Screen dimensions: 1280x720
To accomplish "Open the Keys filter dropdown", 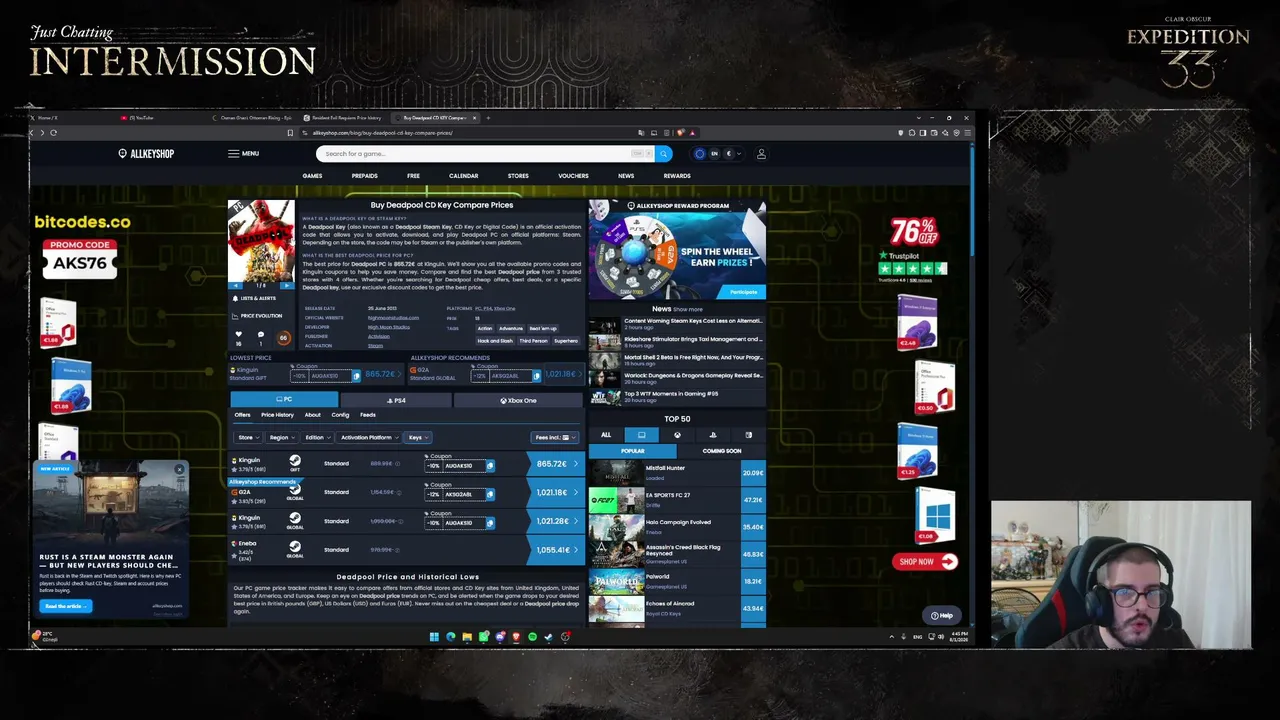I will click(x=418, y=437).
